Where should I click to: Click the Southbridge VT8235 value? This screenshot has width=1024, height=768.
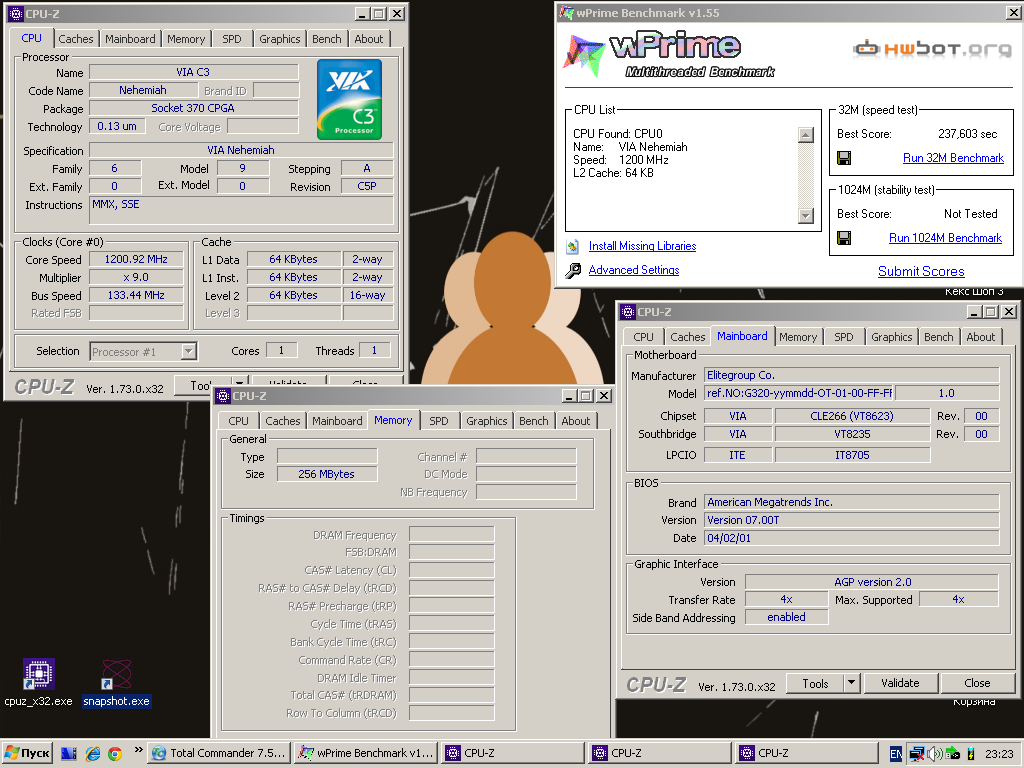852,434
